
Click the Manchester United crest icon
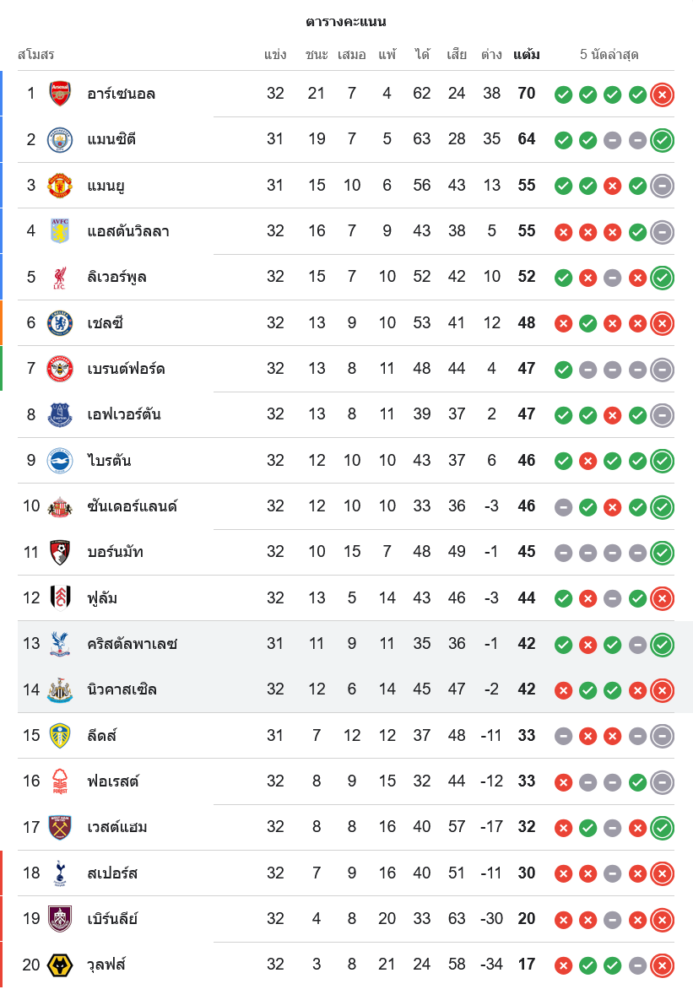60,186
